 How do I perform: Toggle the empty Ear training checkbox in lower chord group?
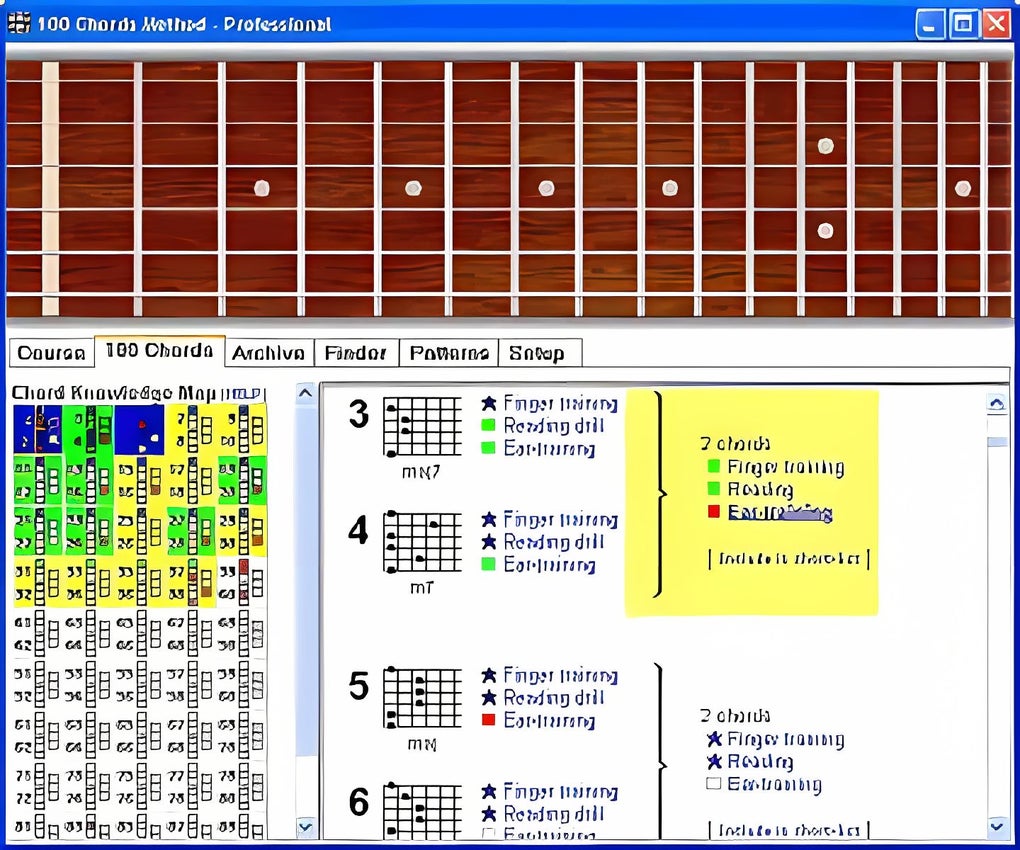click(714, 784)
